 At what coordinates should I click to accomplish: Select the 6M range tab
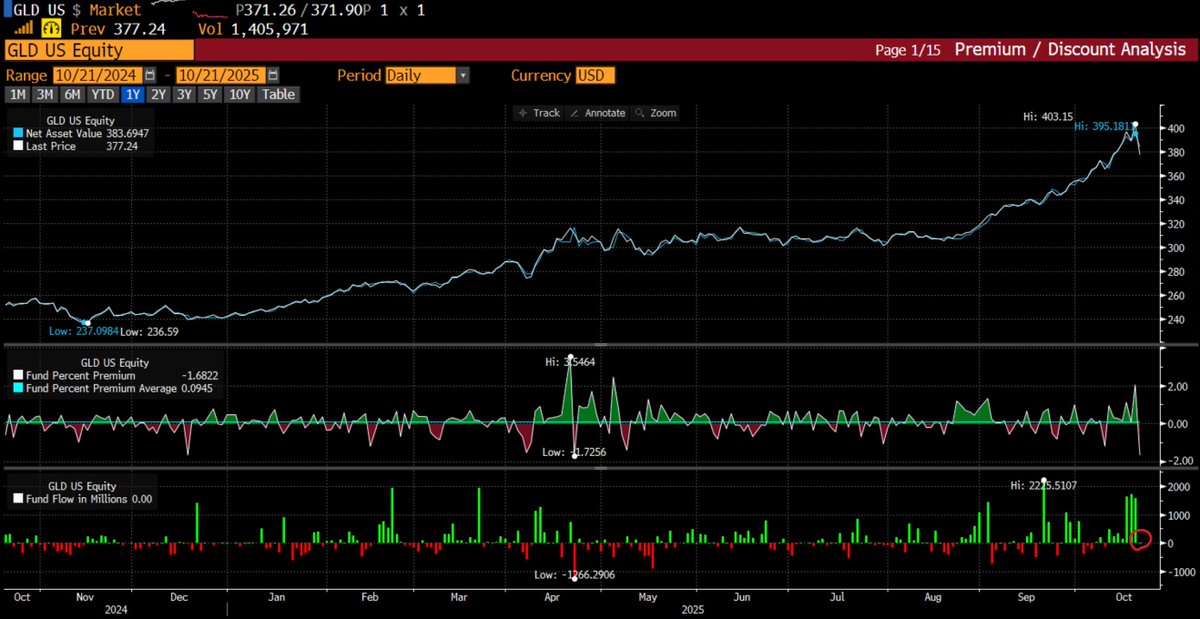pyautogui.click(x=72, y=94)
